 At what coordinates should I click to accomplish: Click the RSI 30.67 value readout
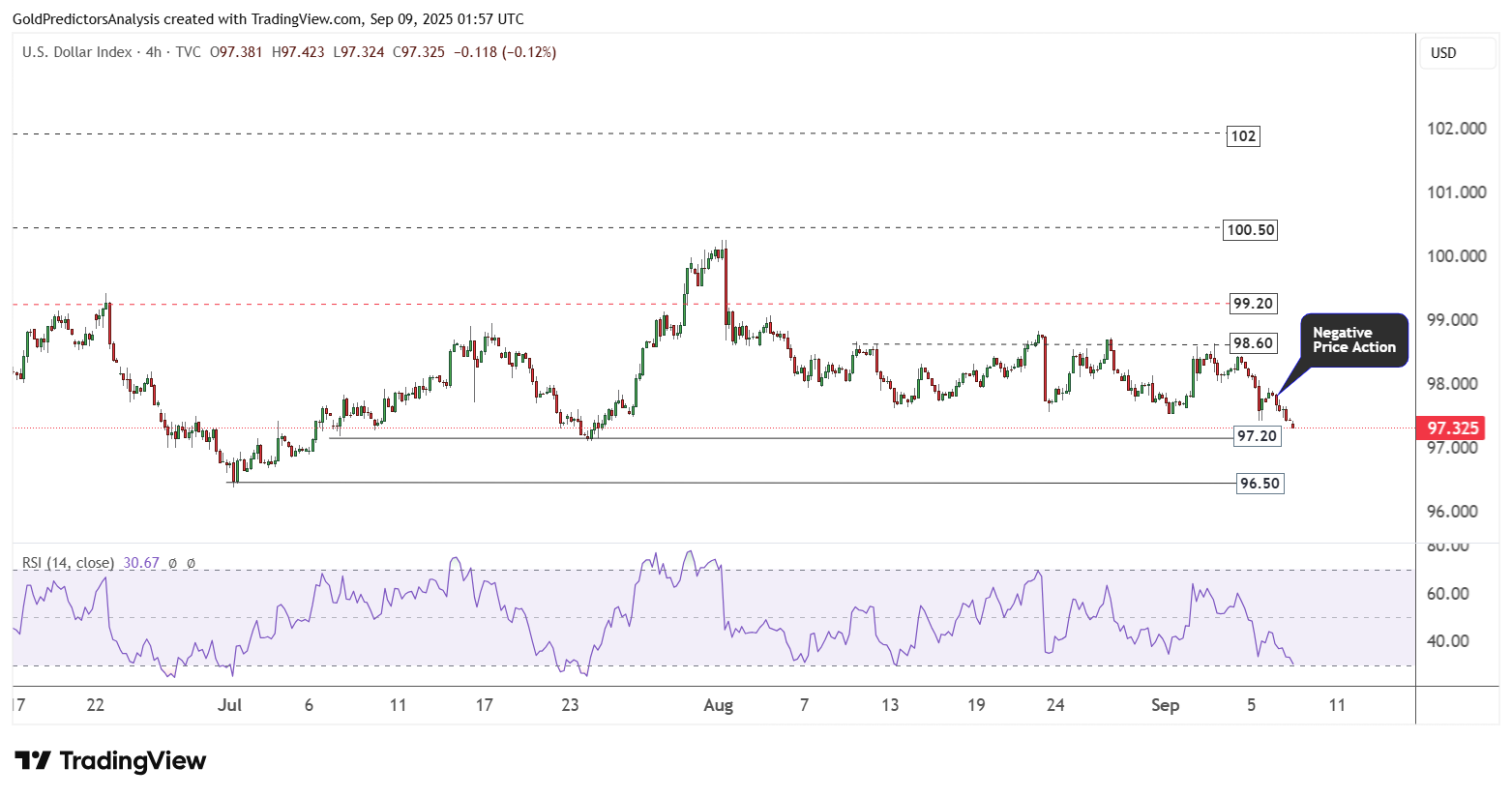141,563
